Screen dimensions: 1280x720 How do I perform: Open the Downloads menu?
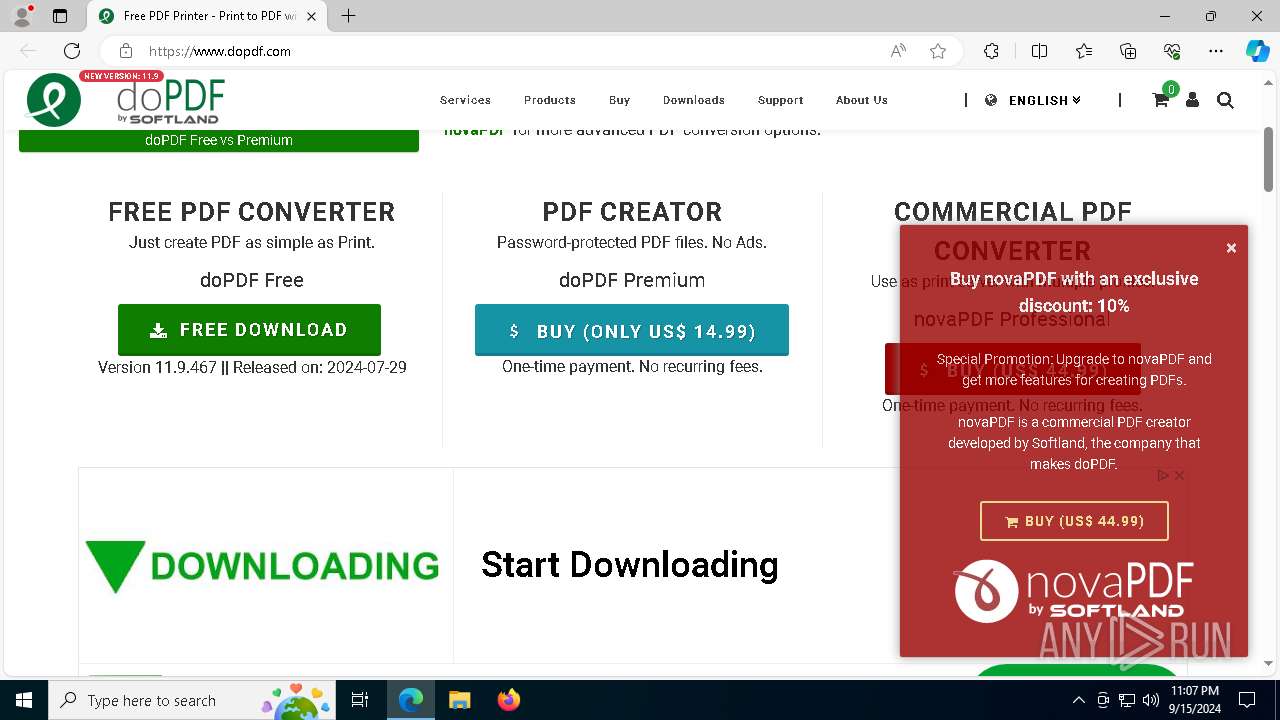(693, 100)
